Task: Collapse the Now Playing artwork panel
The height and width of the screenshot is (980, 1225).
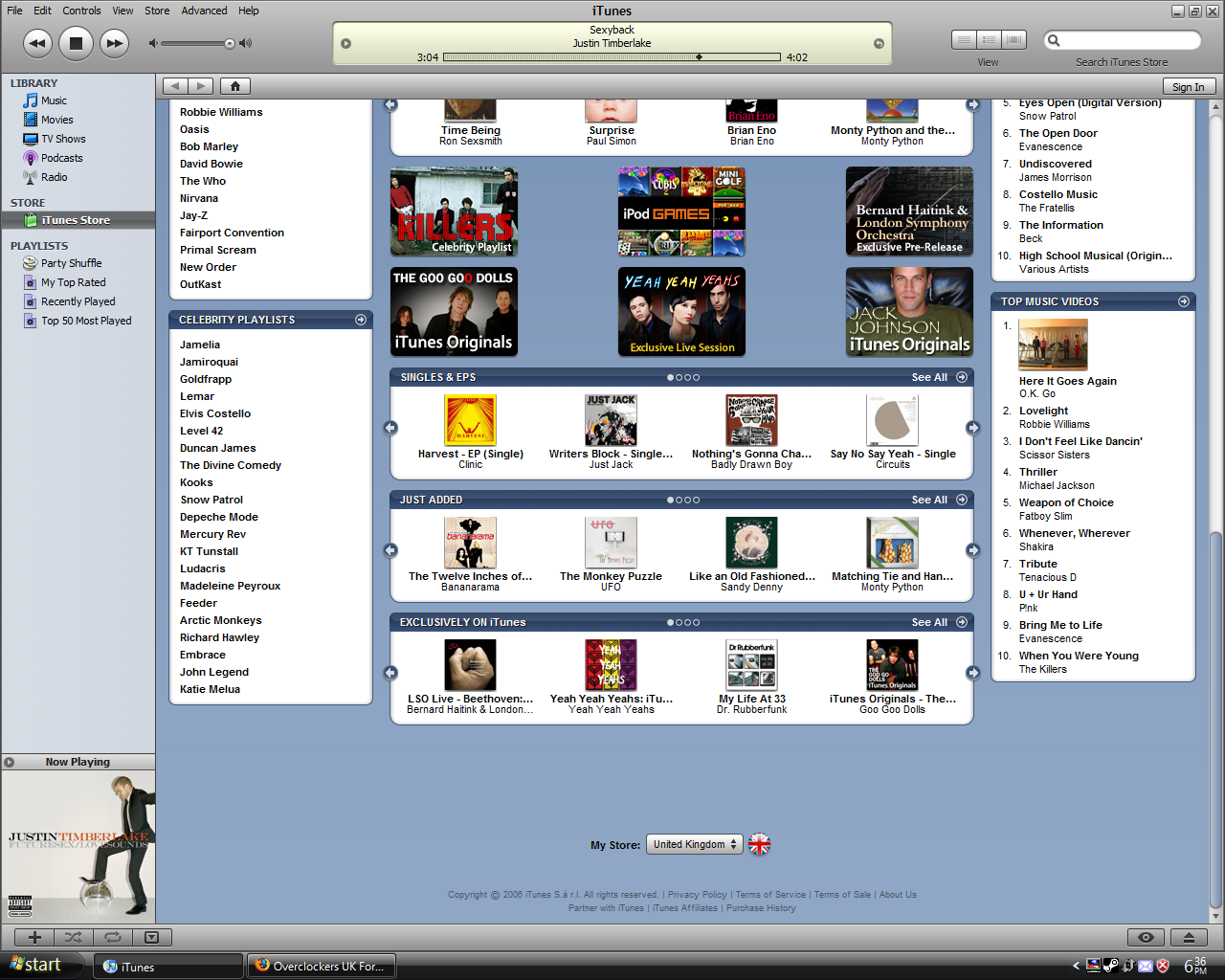Action: pos(9,763)
